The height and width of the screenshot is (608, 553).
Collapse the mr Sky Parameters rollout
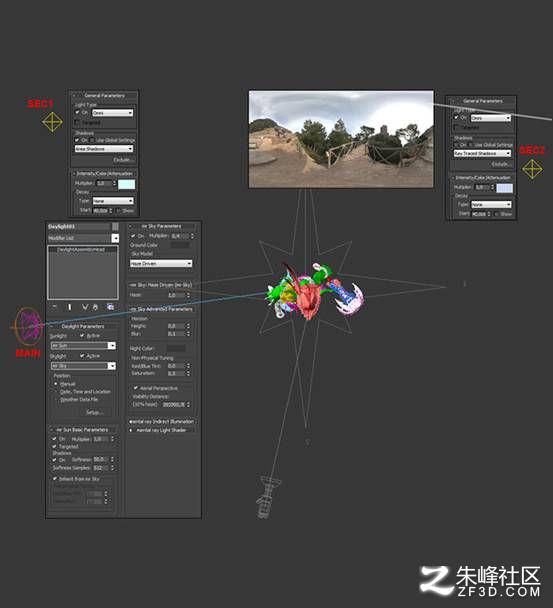point(161,226)
